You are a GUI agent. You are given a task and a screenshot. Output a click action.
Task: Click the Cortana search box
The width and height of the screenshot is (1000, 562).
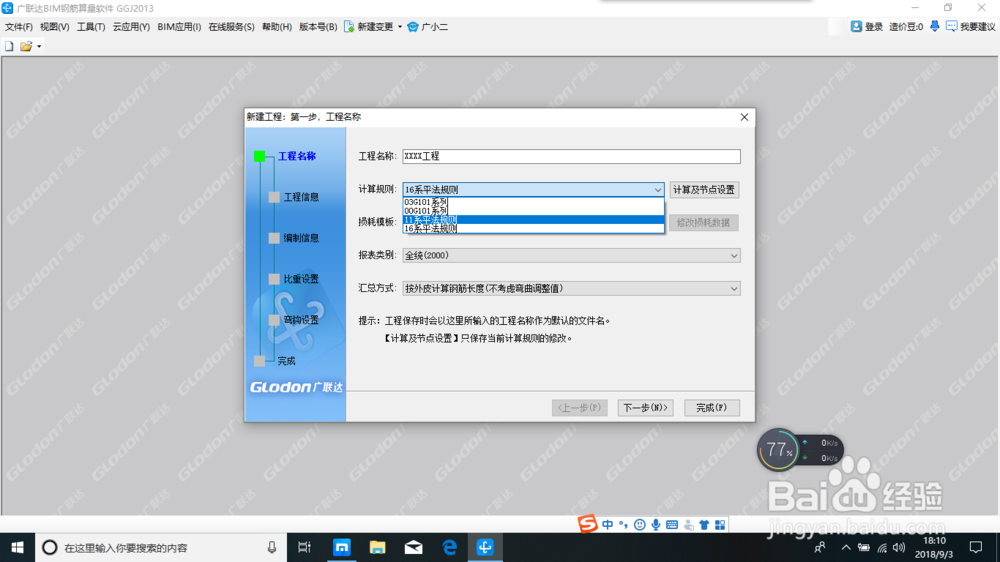[161, 547]
